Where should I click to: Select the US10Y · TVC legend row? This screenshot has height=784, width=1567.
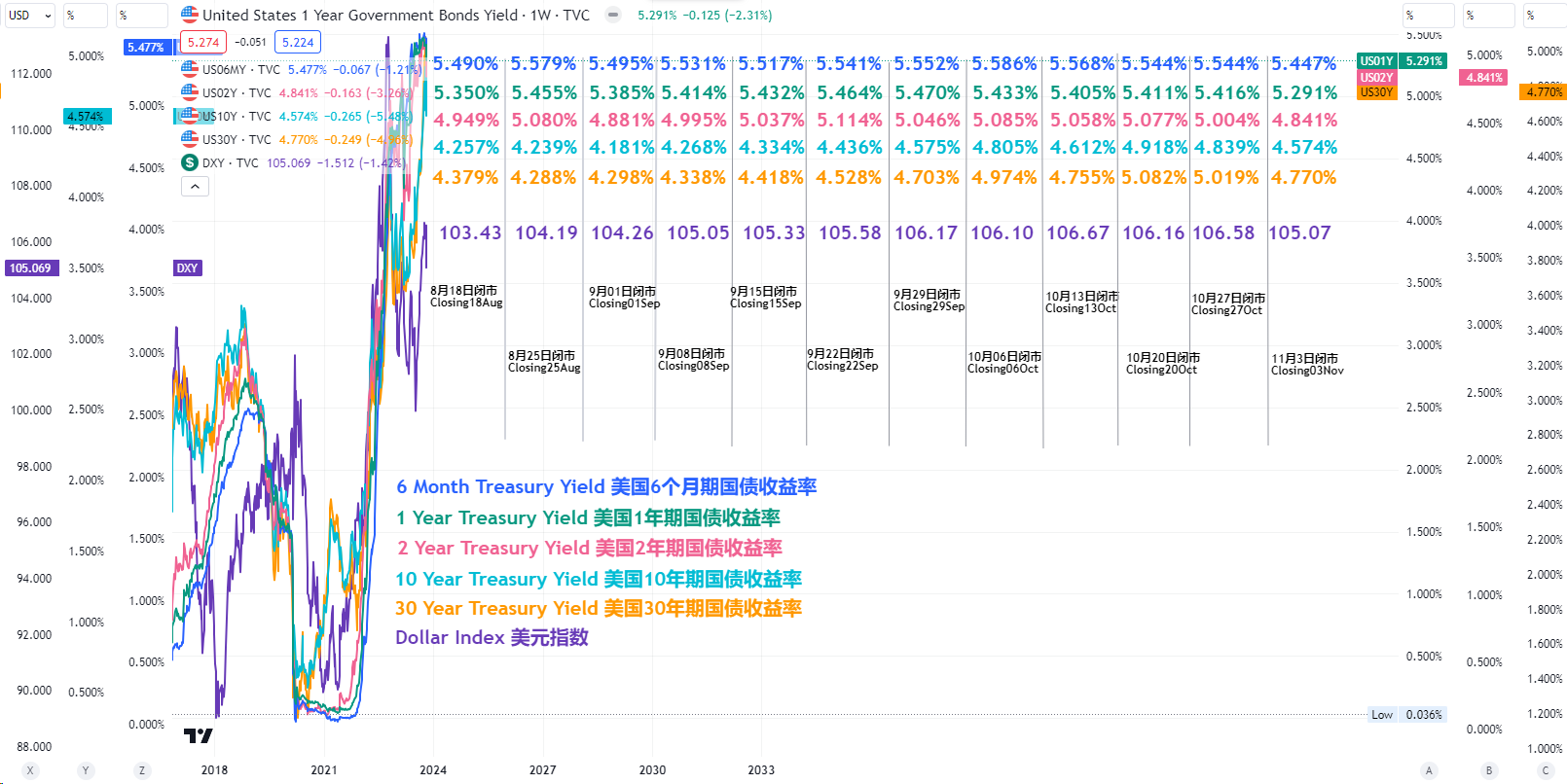pos(297,116)
